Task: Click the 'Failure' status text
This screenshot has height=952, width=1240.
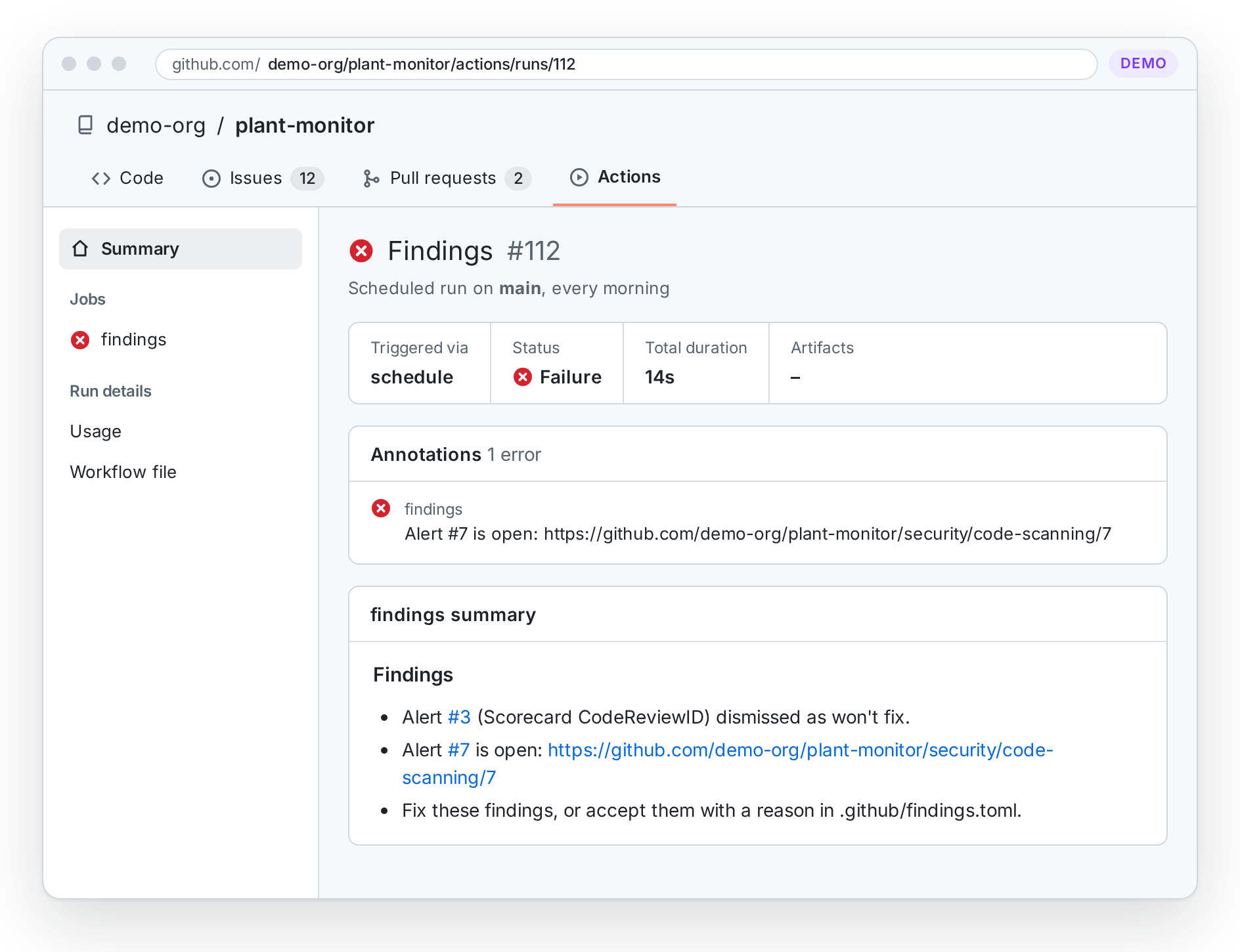Action: click(x=571, y=377)
